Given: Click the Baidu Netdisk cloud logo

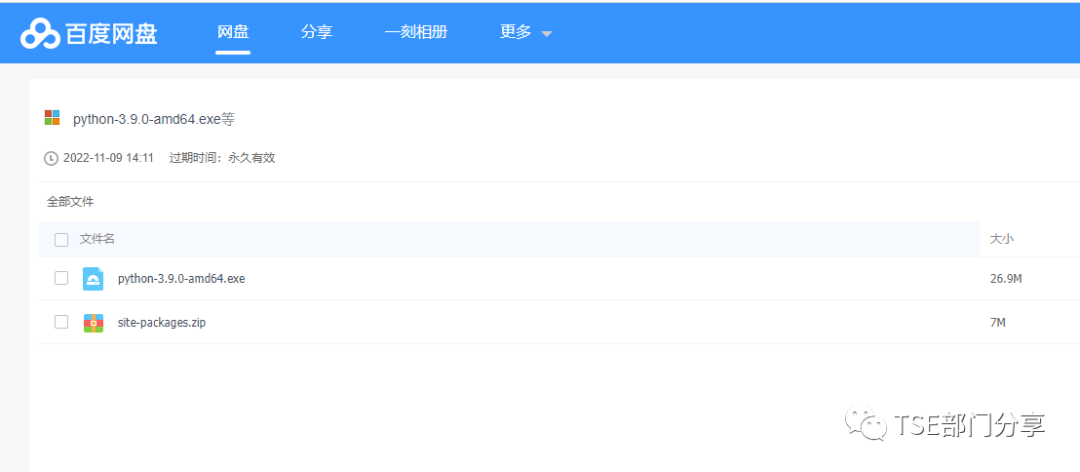Looking at the screenshot, I should pyautogui.click(x=40, y=32).
